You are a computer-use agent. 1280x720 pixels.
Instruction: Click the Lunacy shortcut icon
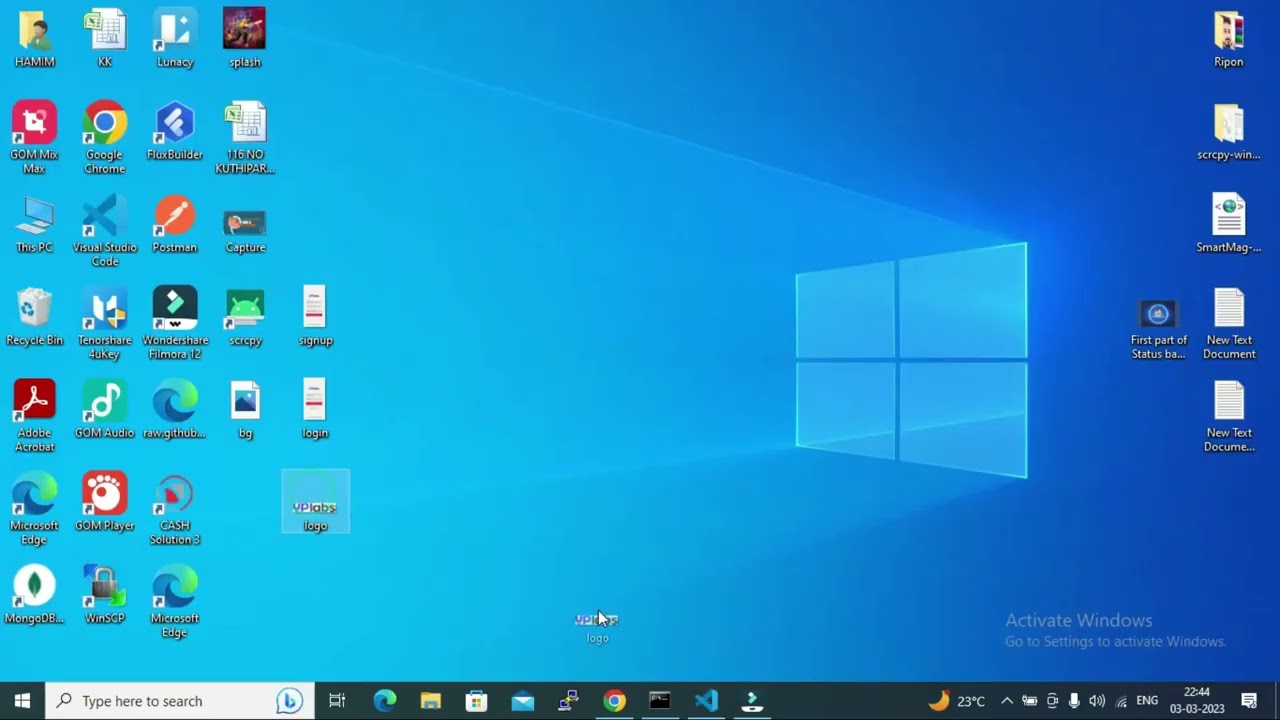tap(175, 38)
